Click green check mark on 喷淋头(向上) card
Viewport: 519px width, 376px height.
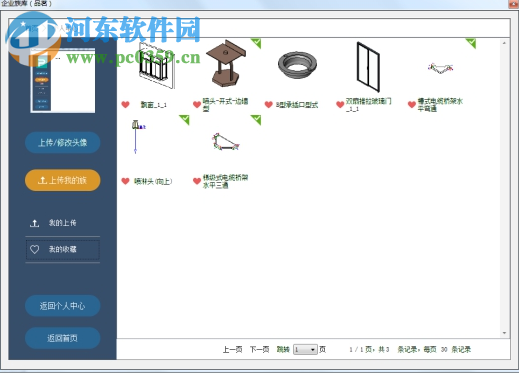tap(185, 120)
